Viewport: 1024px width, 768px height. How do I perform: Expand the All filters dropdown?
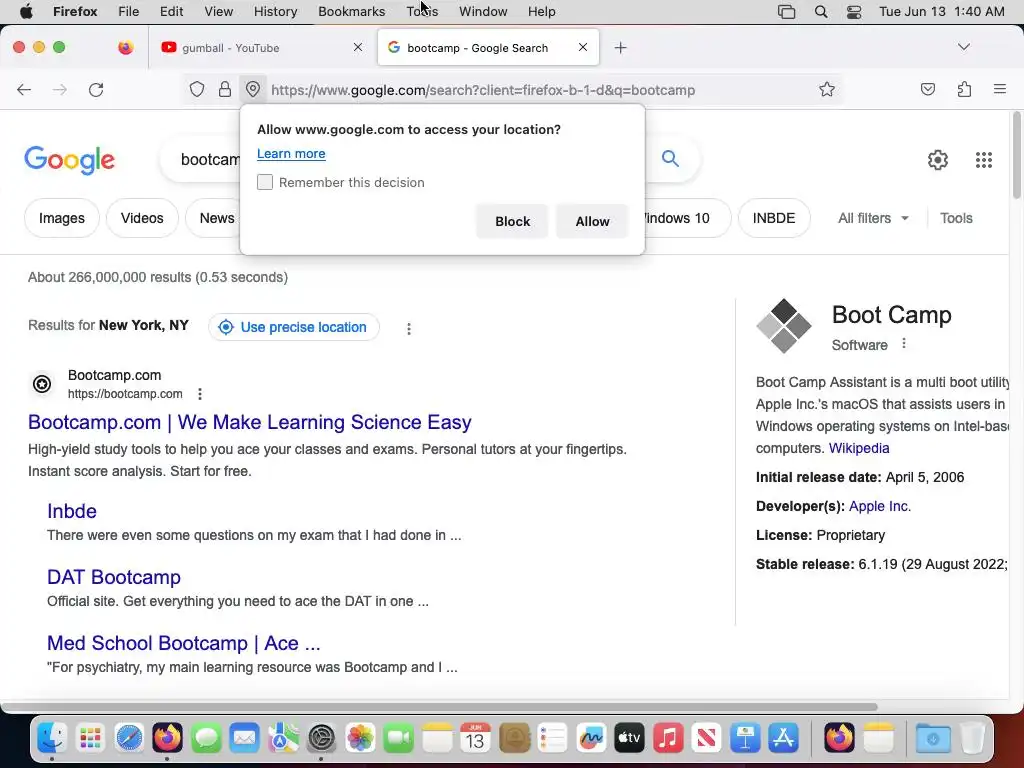pyautogui.click(x=872, y=218)
